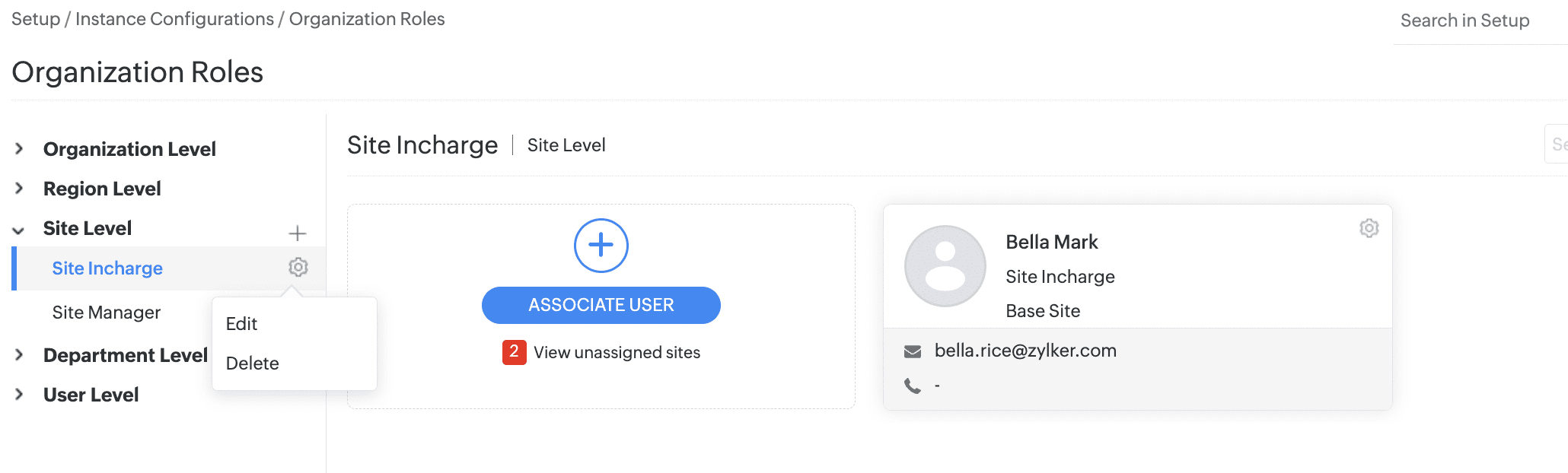Expand the Organization Level section
This screenshot has width=1568, height=473.
pyautogui.click(x=20, y=149)
